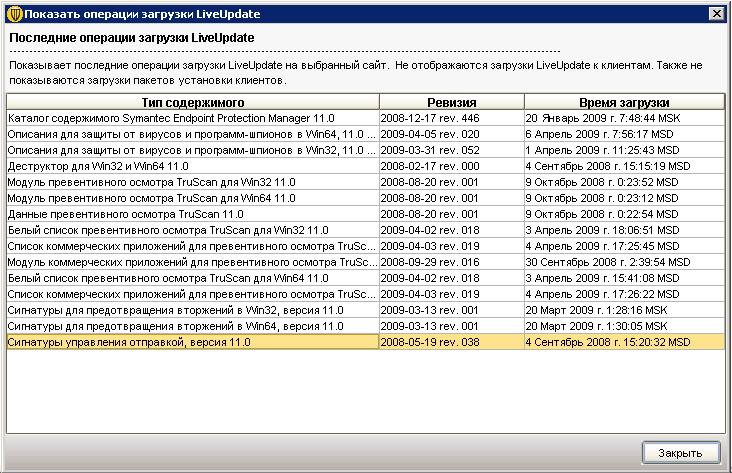
Task: Sort by Ревизия column header
Action: coord(452,102)
